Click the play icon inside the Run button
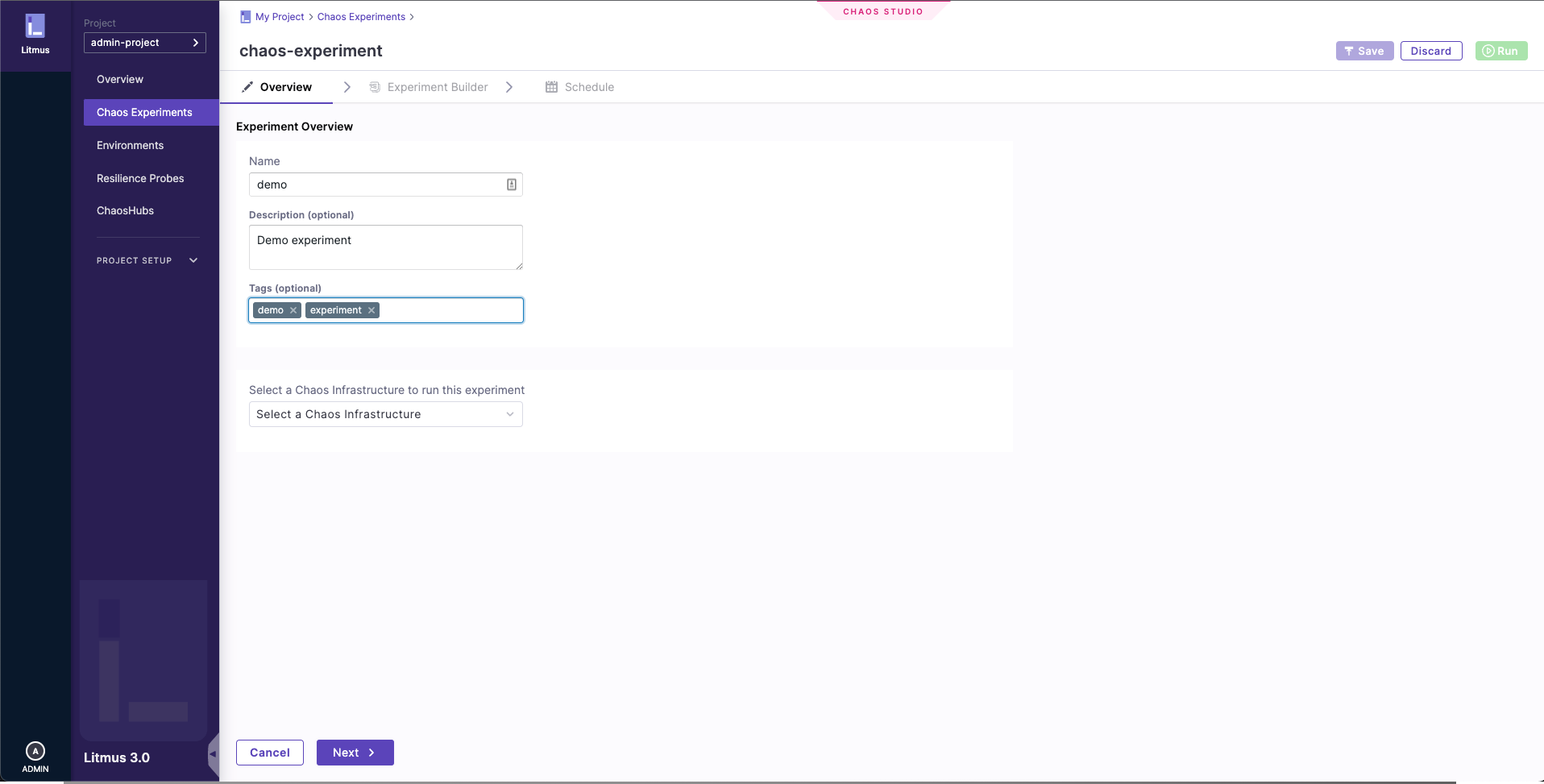The image size is (1544, 784). [1487, 50]
